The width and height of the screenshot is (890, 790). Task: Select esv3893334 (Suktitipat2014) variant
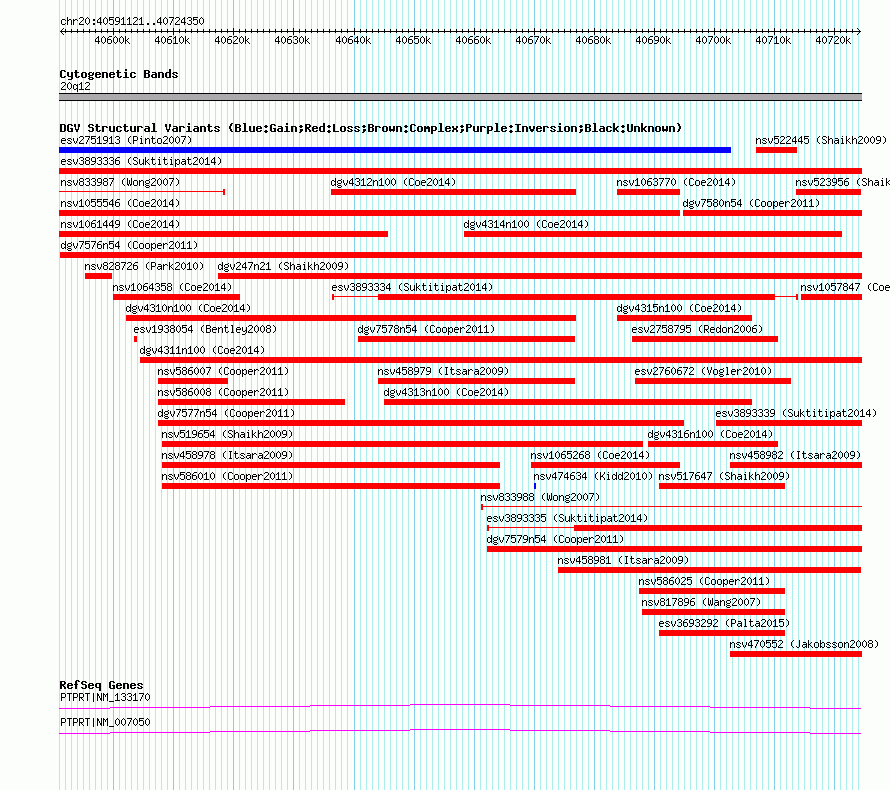coord(412,287)
